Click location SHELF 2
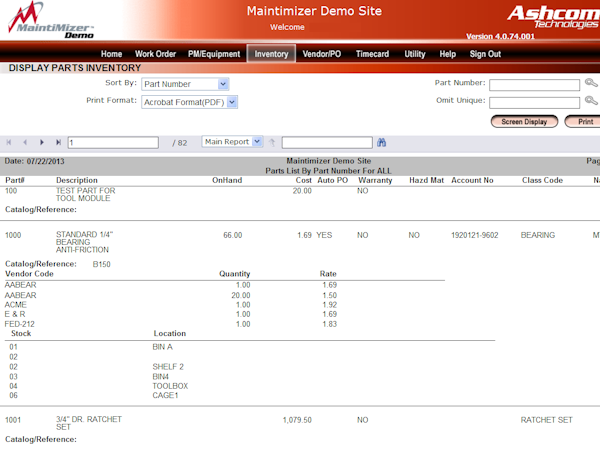Viewport: 600px width, 449px height. (x=168, y=367)
